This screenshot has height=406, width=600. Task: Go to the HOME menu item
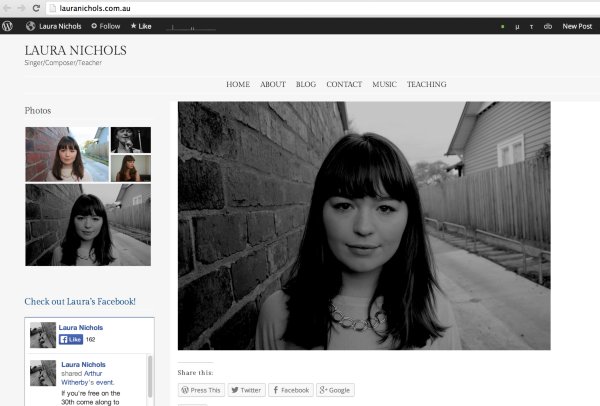238,85
